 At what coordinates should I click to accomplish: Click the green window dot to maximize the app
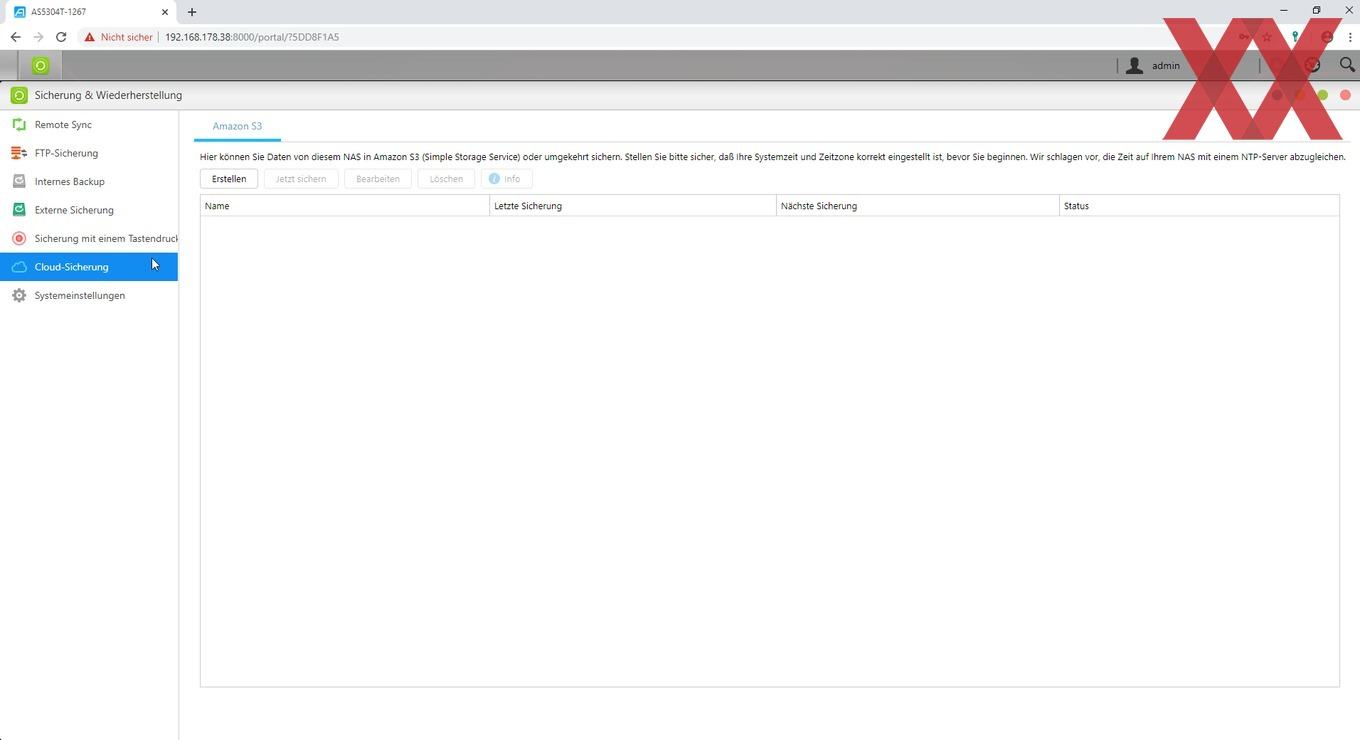tap(1322, 95)
